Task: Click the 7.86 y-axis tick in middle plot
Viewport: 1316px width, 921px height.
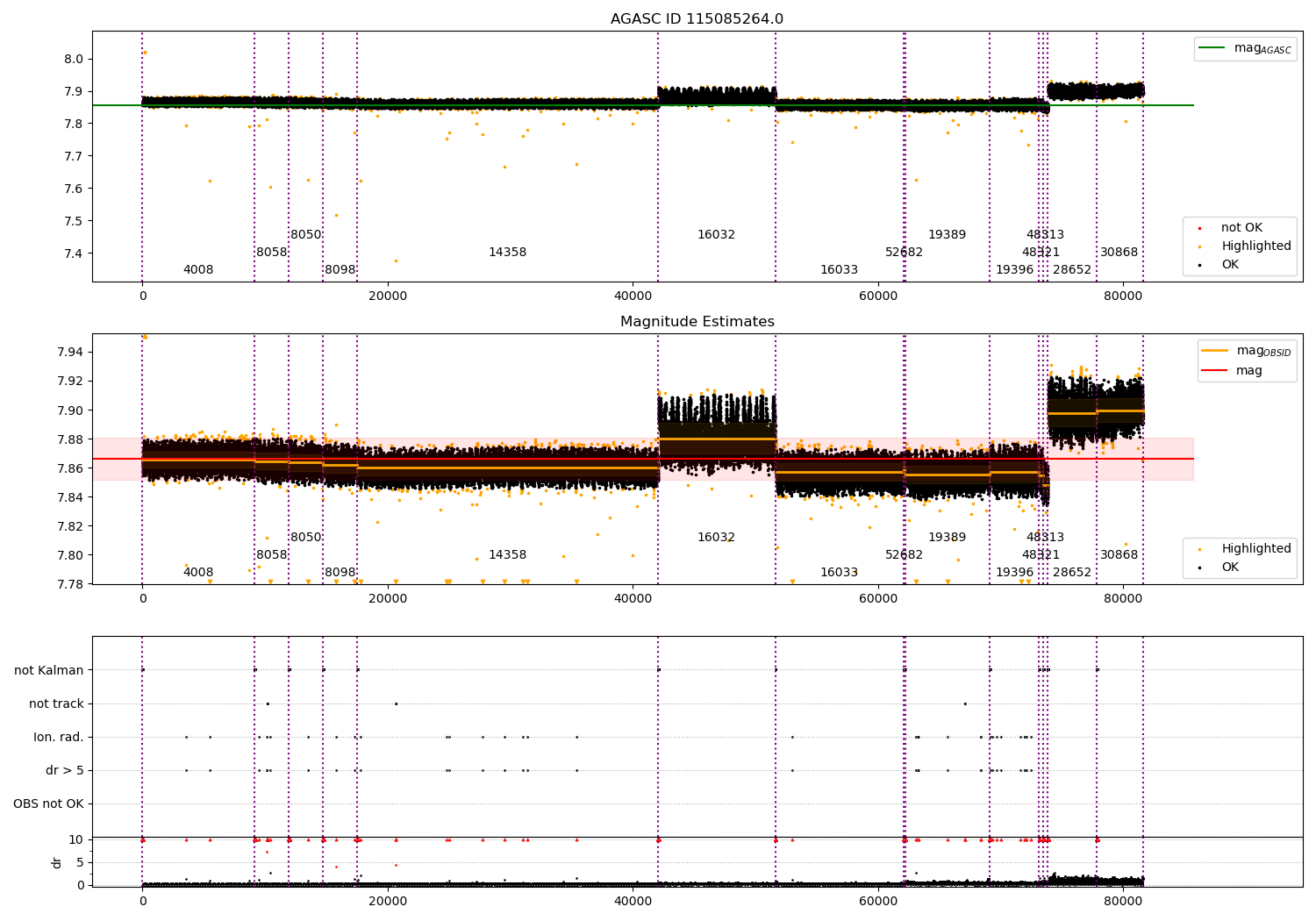Action: pos(70,468)
